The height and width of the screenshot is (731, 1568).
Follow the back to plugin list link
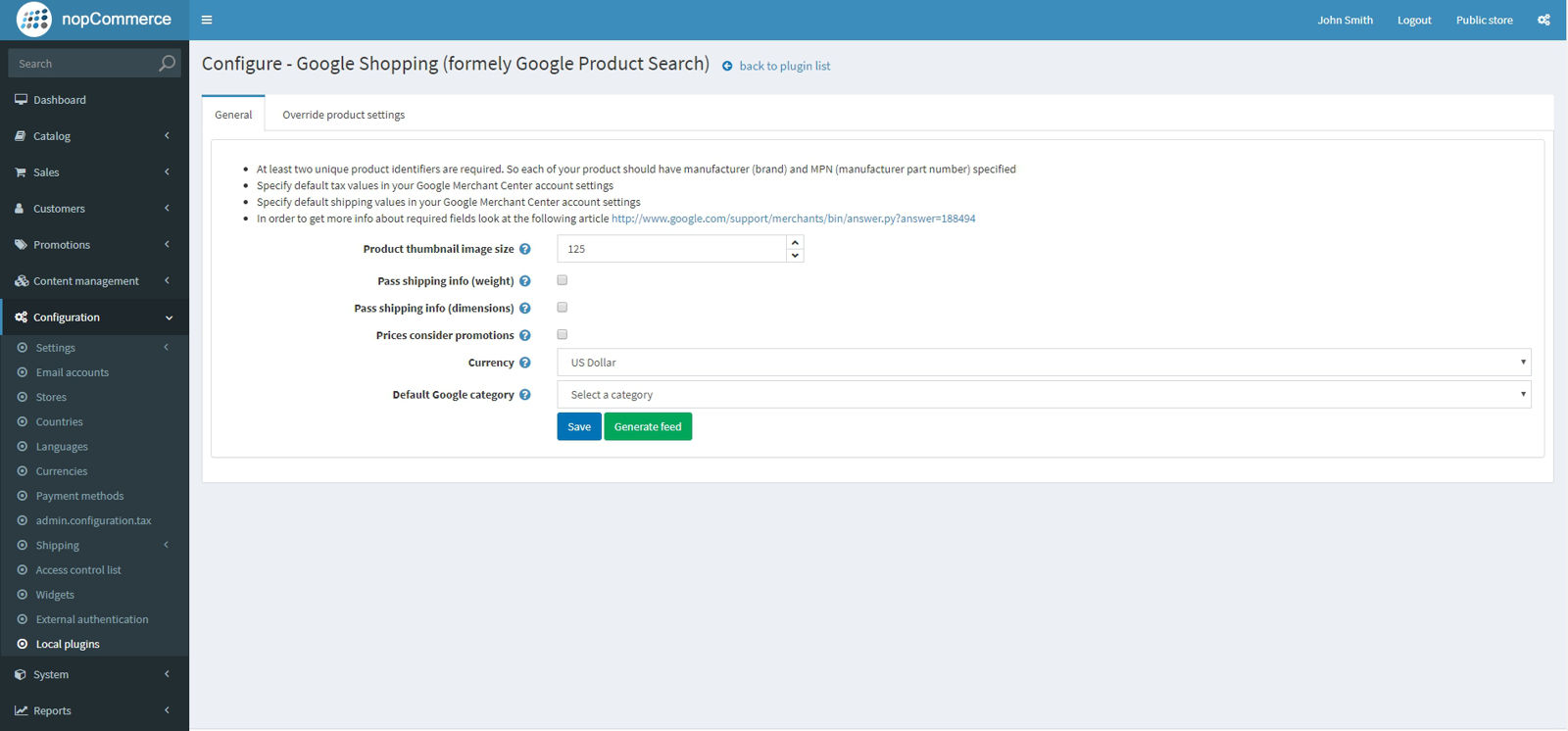(784, 67)
